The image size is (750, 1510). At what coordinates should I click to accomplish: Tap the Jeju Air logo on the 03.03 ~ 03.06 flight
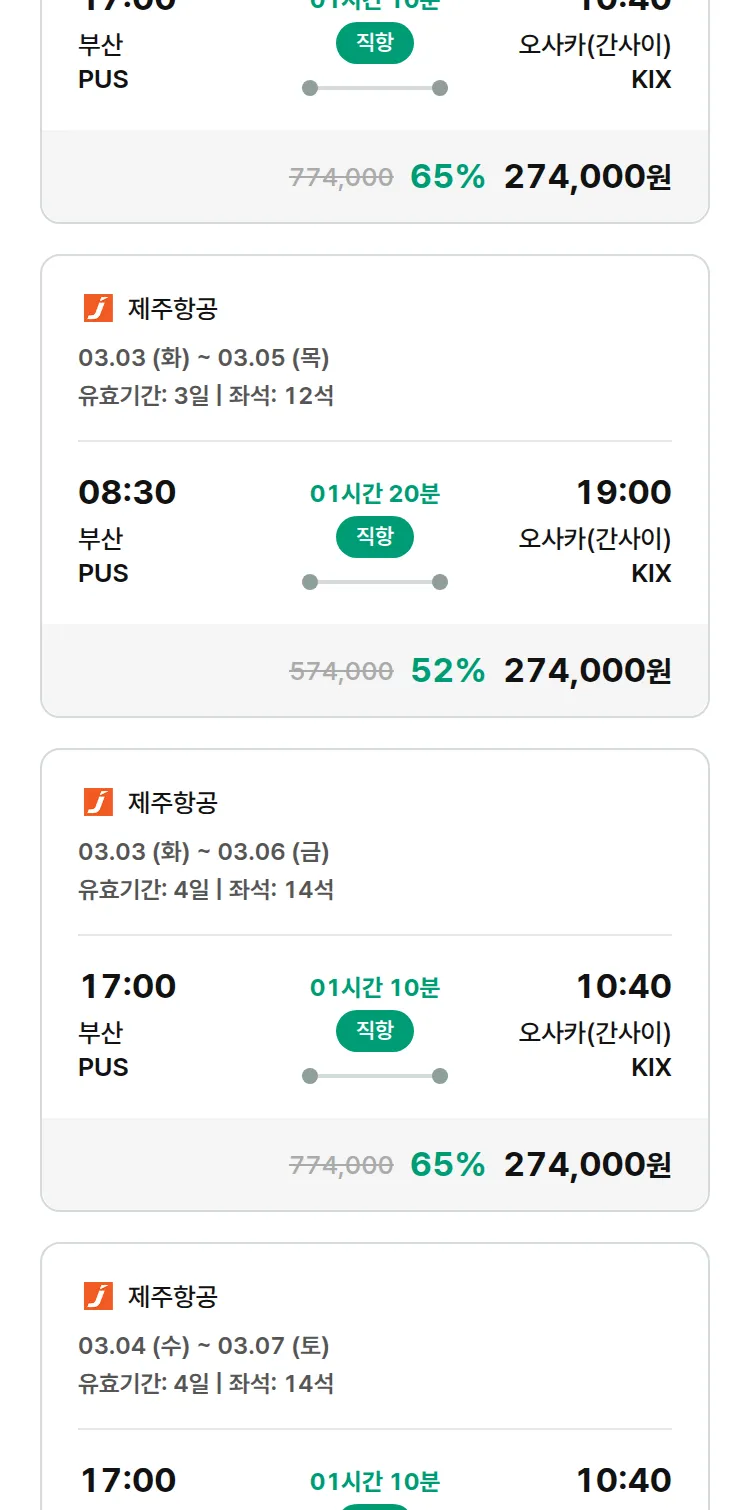pyautogui.click(x=98, y=802)
